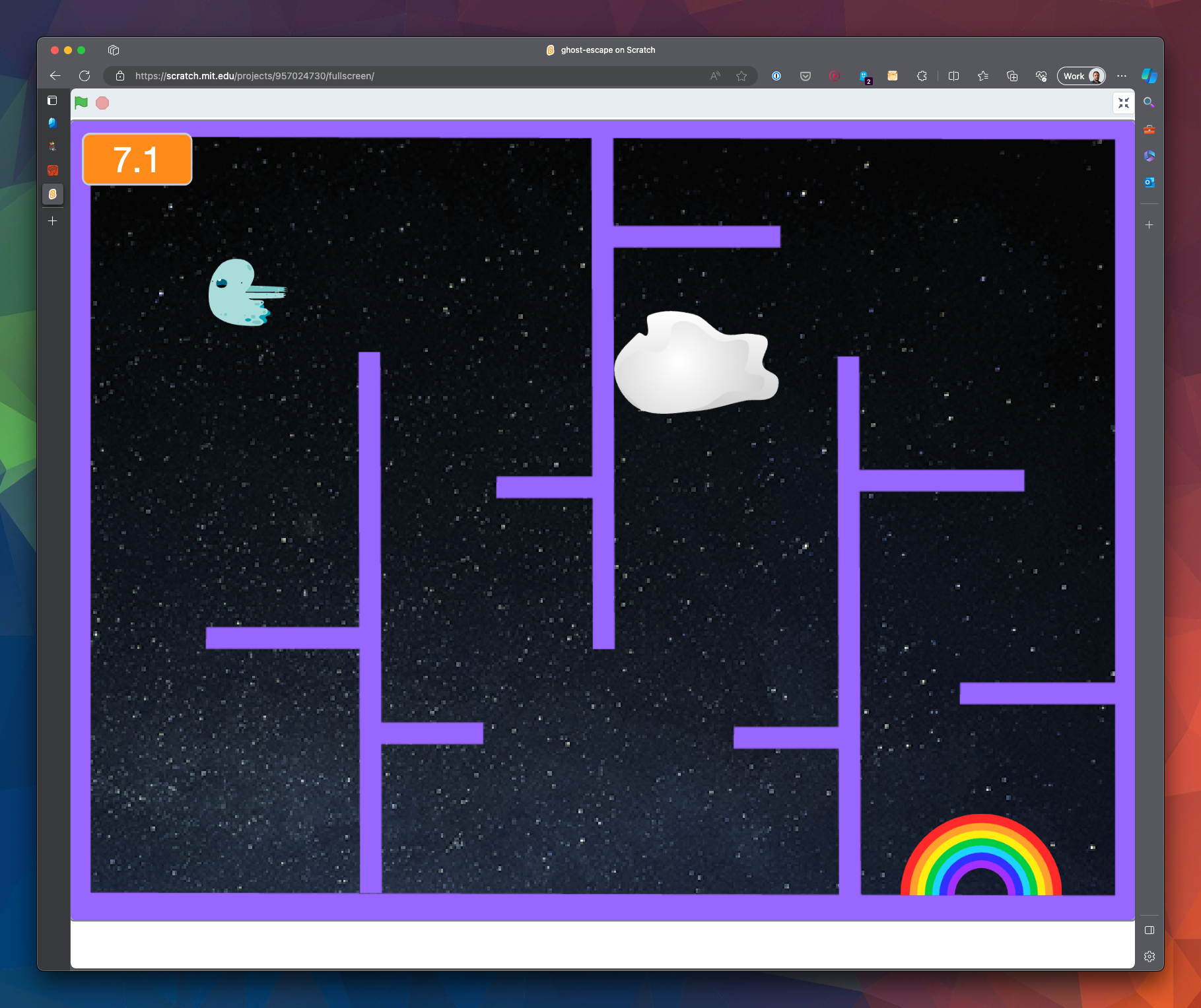This screenshot has width=1201, height=1008.
Task: Exit fullscreen using the shrink icon above the stage
Action: pos(1123,102)
